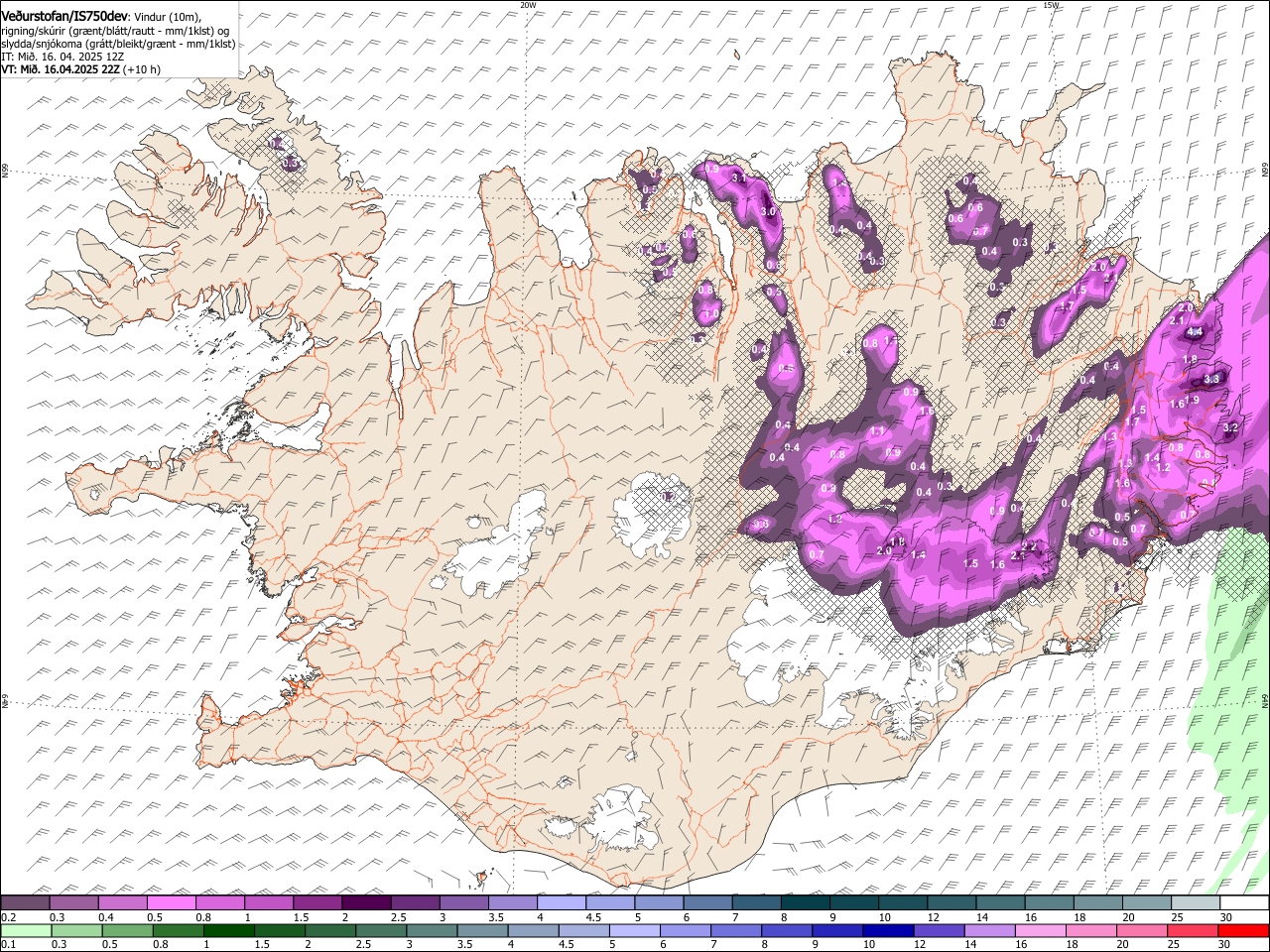Click the upper legend swatch labeled 12

pos(952,902)
